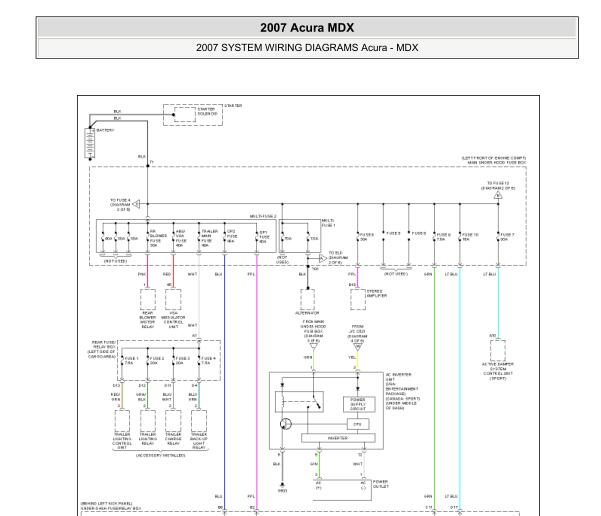The width and height of the screenshot is (601, 516).
Task: Click the 'MAIN UNDER-HOOD FUSE BOX' label
Action: coord(497,163)
